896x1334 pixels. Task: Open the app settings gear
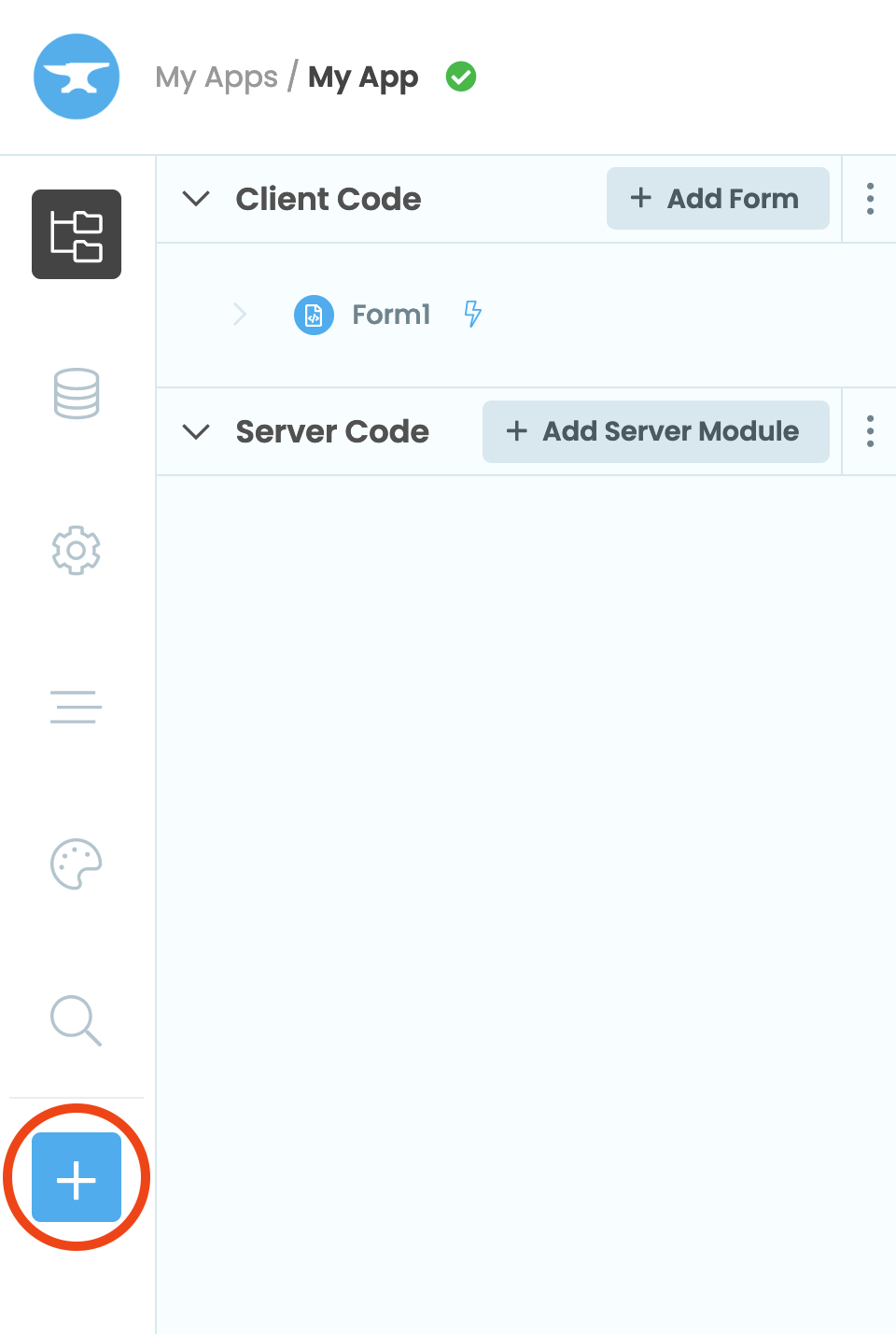pos(76,550)
